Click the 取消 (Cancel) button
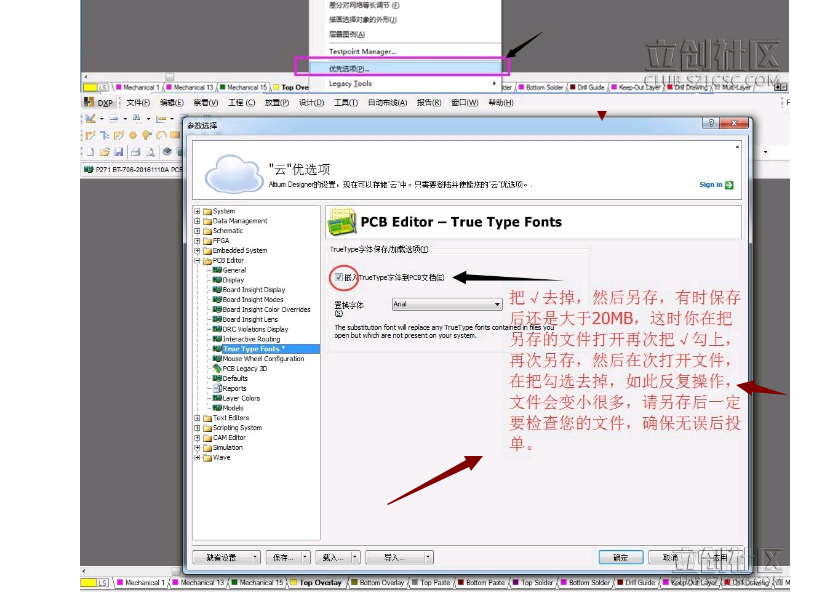The image size is (823, 596). coord(669,557)
